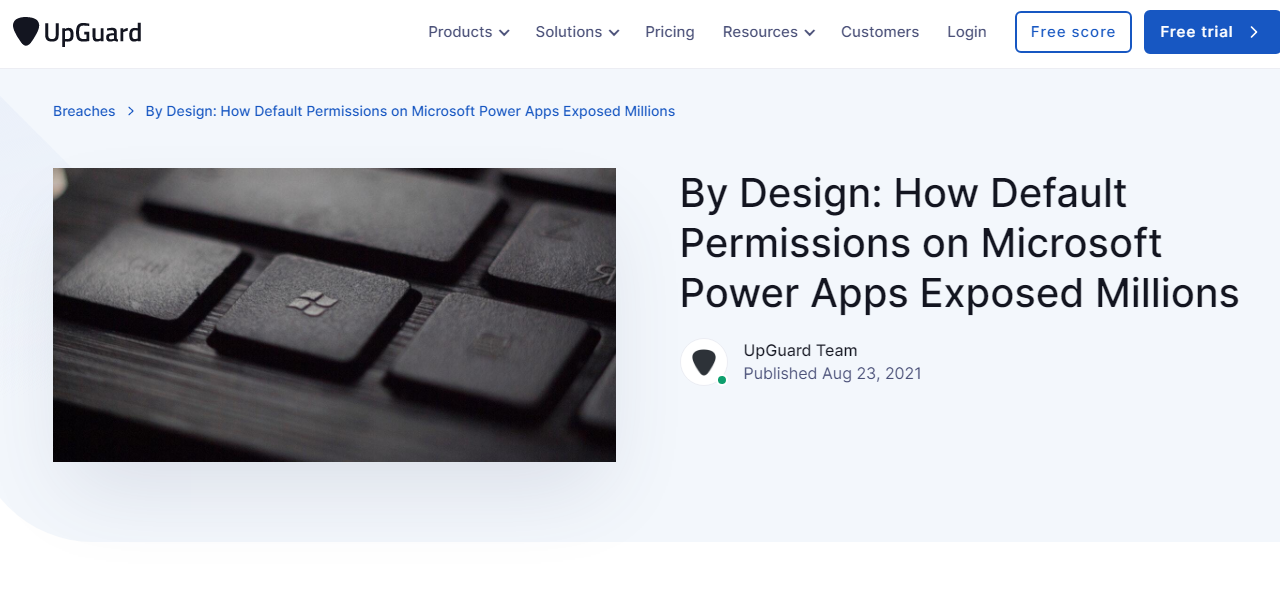Open the Customers page
Image resolution: width=1280 pixels, height=608 pixels.
tap(880, 32)
